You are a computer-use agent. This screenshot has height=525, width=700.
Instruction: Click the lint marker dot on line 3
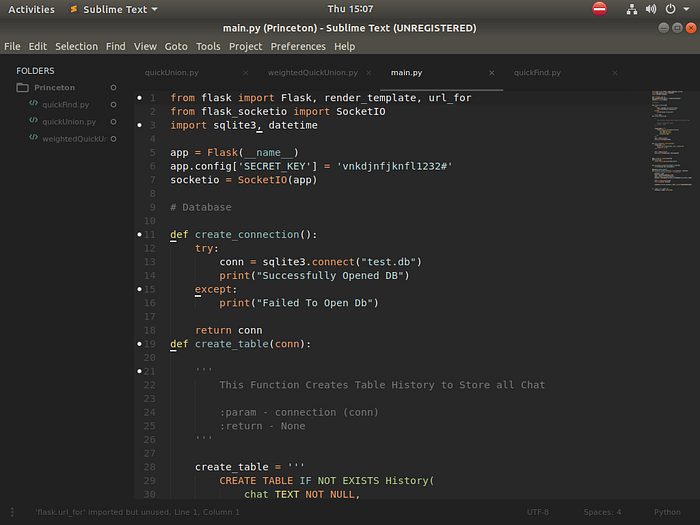coord(140,125)
